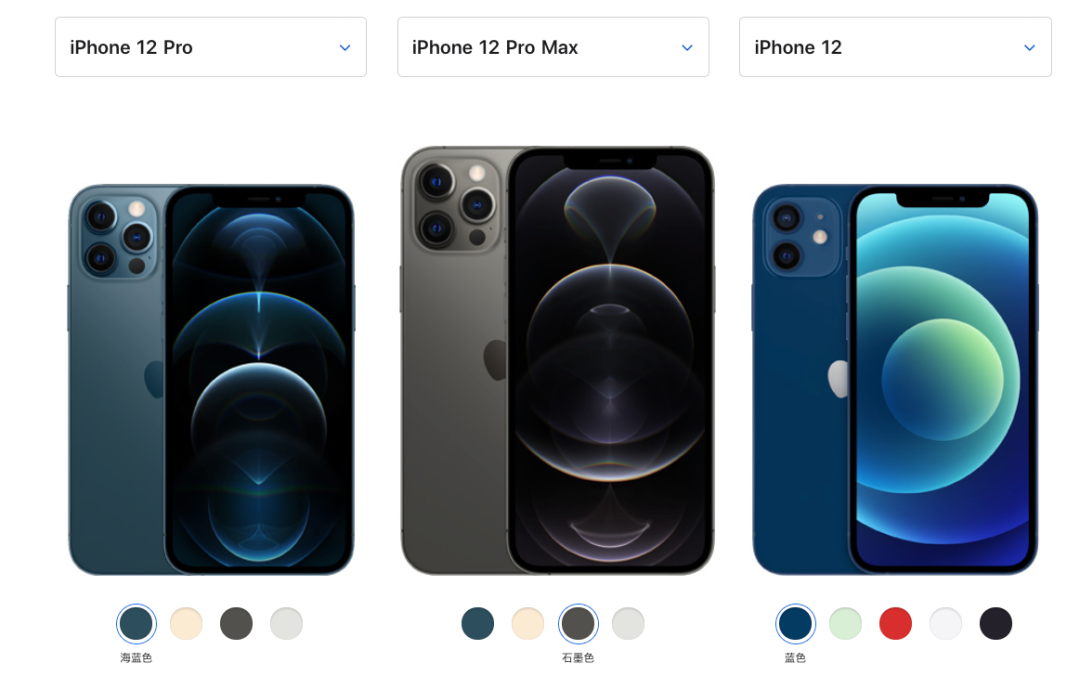Select silver color for iPhone 12 Pro

pos(287,624)
